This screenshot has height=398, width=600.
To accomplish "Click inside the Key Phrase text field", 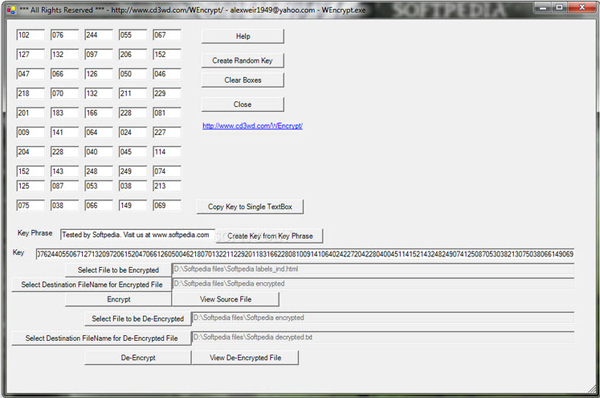I will (137, 235).
